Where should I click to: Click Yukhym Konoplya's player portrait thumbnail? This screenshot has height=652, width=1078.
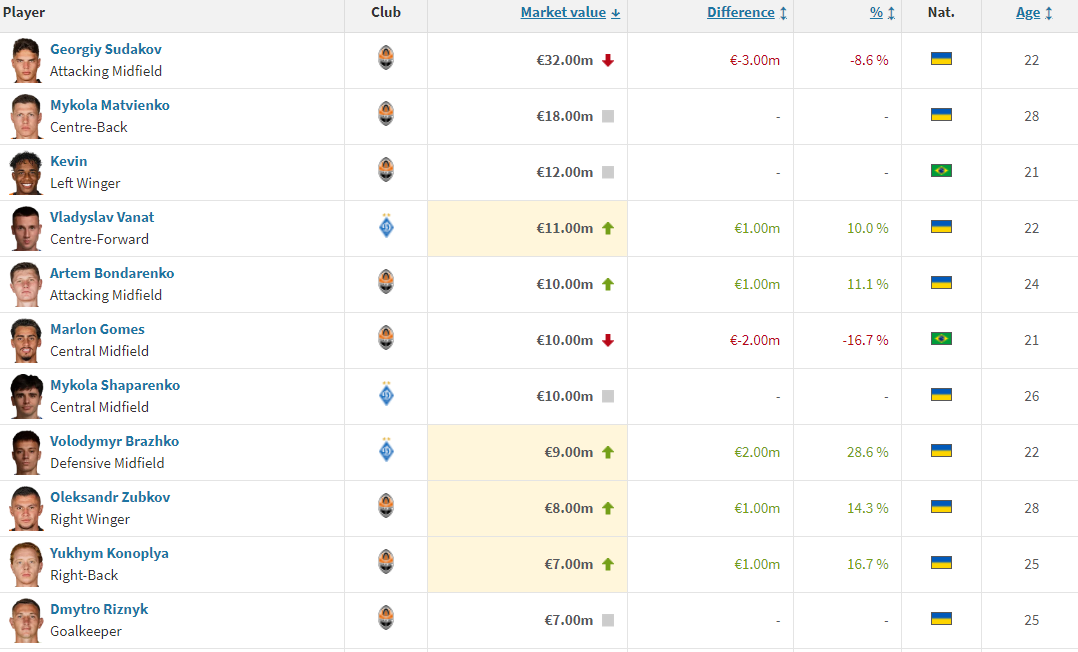point(26,564)
